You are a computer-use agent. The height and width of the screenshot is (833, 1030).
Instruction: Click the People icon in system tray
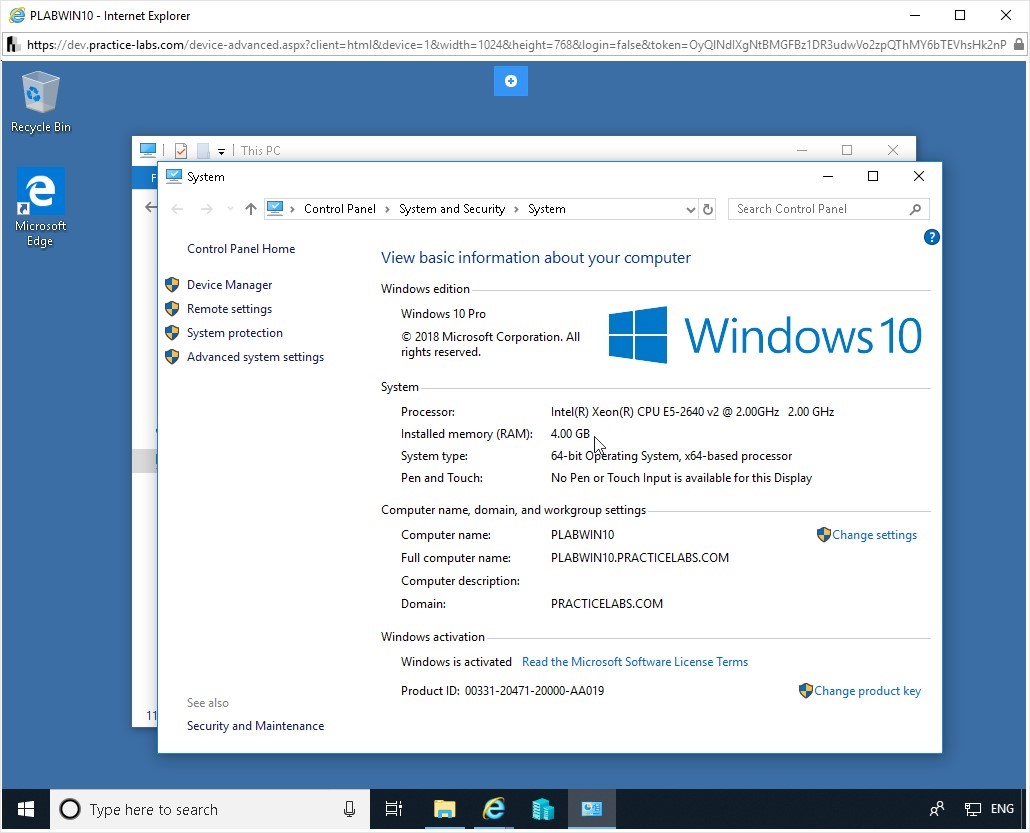937,809
